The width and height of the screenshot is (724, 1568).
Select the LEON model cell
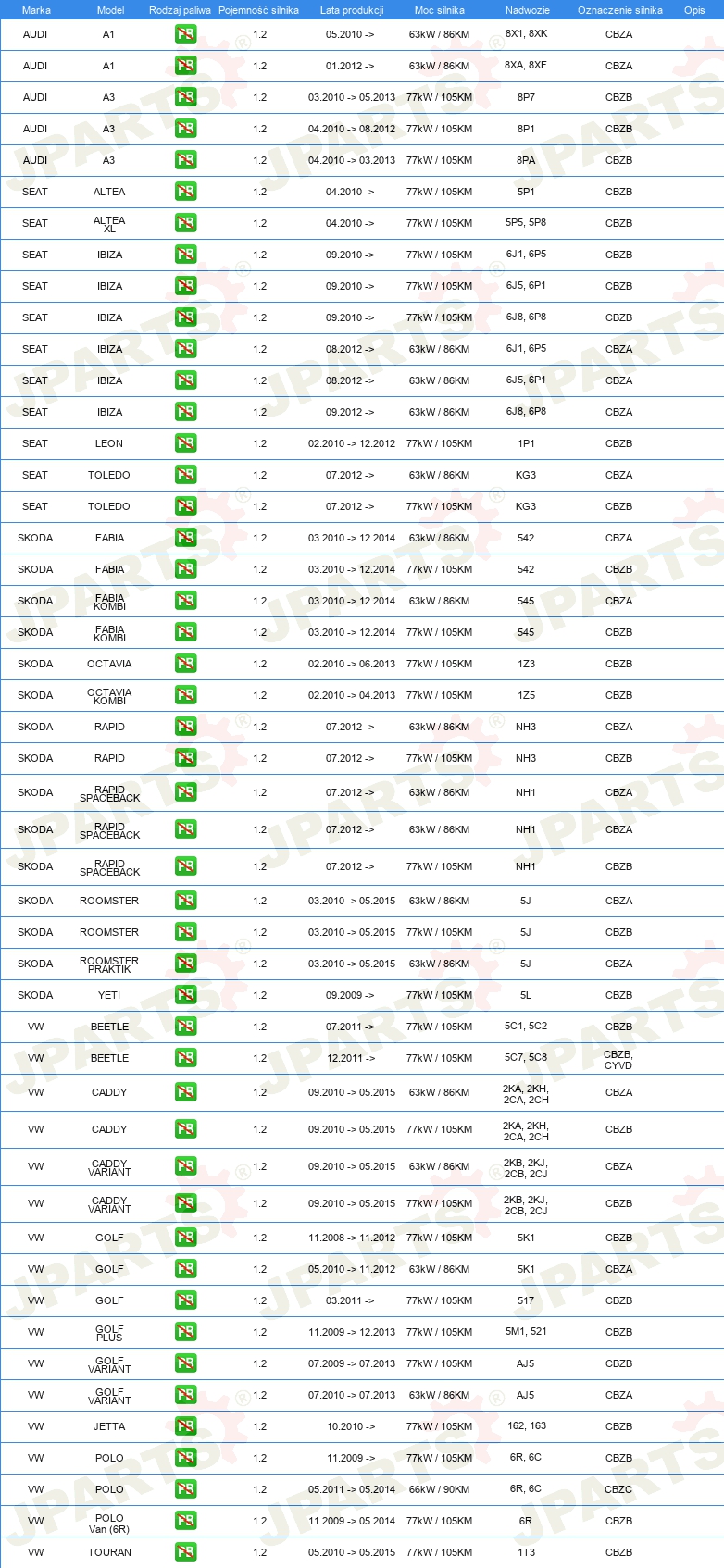[109, 443]
